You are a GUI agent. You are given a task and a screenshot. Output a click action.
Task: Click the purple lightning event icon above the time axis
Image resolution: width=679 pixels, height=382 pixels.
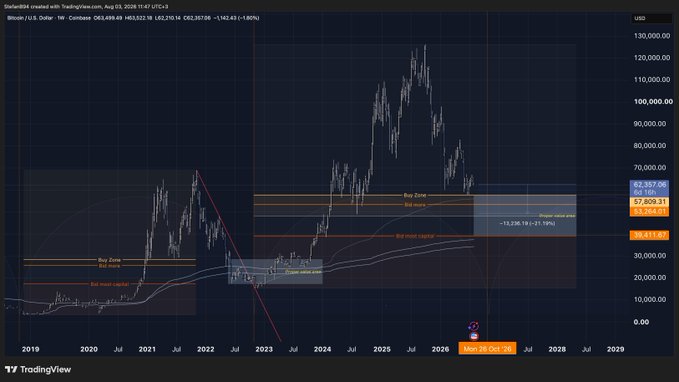click(x=474, y=326)
